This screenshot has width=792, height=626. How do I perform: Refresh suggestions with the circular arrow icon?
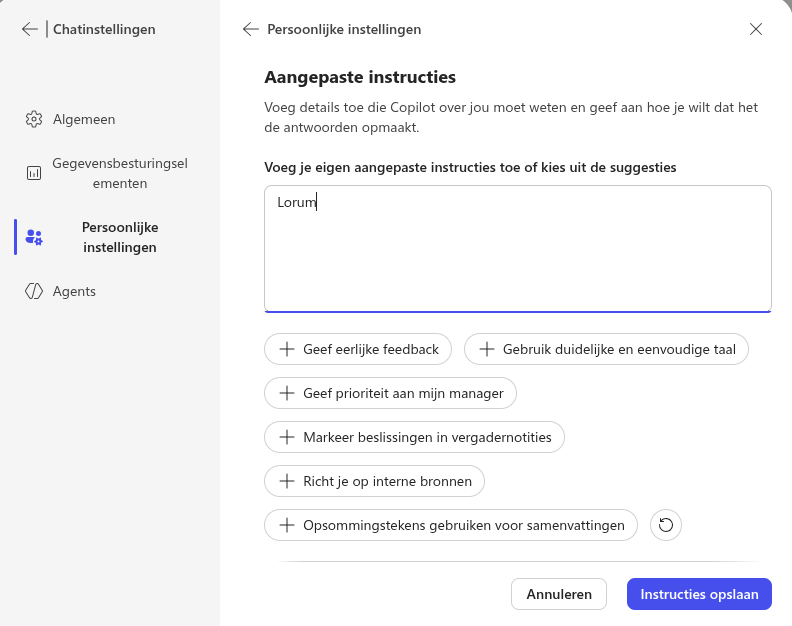click(x=666, y=525)
